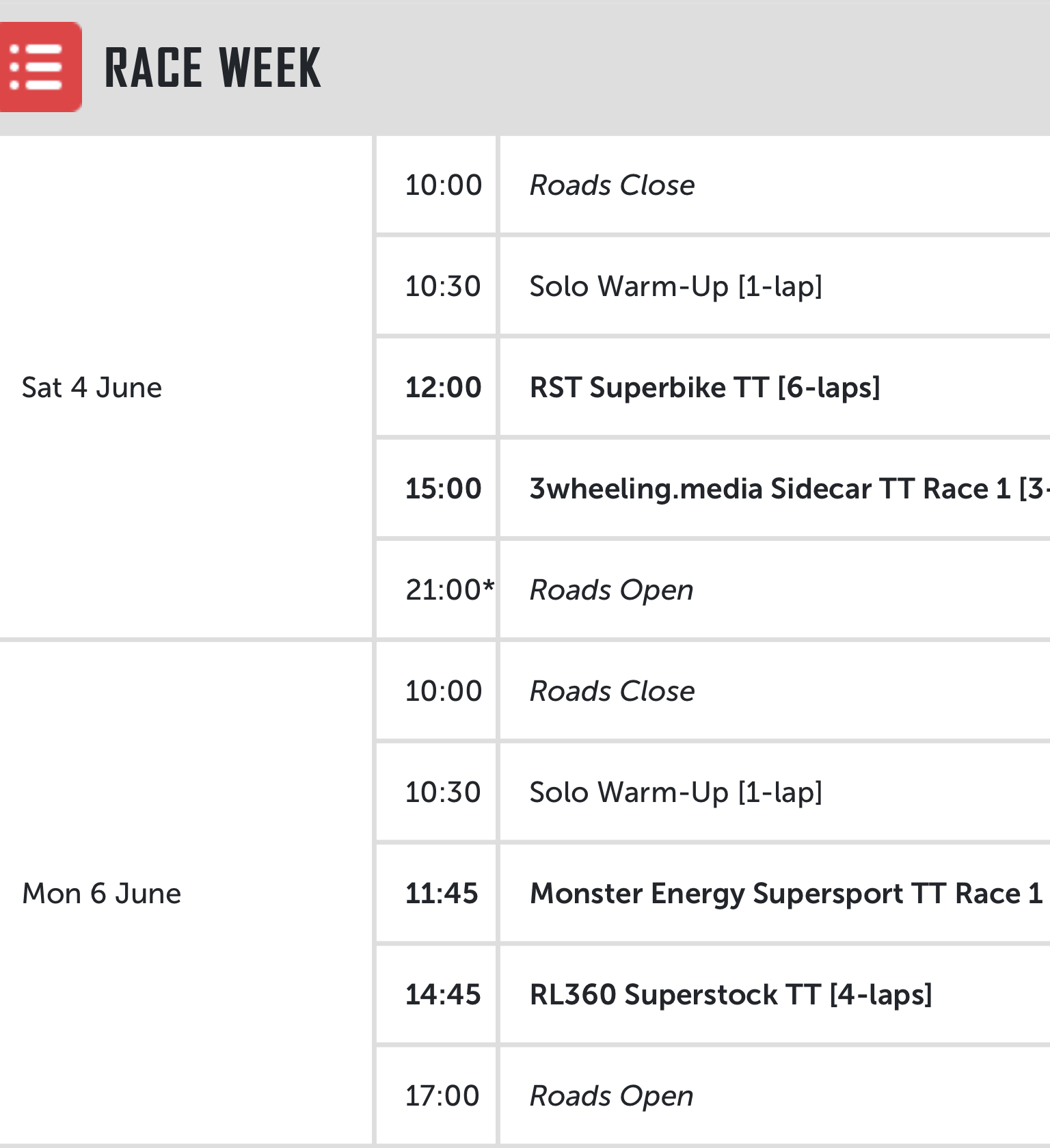Select the Sat 4 June date cell

(186, 387)
